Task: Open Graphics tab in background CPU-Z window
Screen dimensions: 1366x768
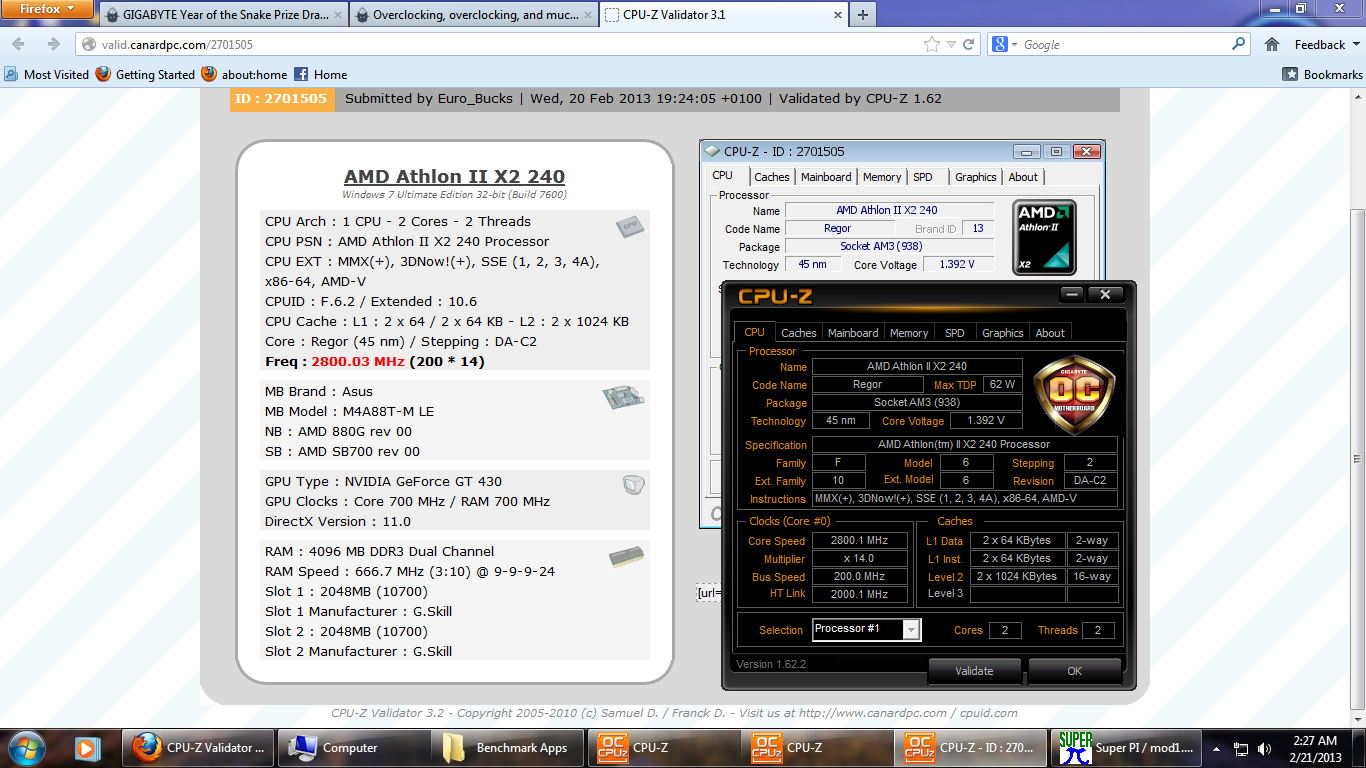Action: click(x=975, y=177)
